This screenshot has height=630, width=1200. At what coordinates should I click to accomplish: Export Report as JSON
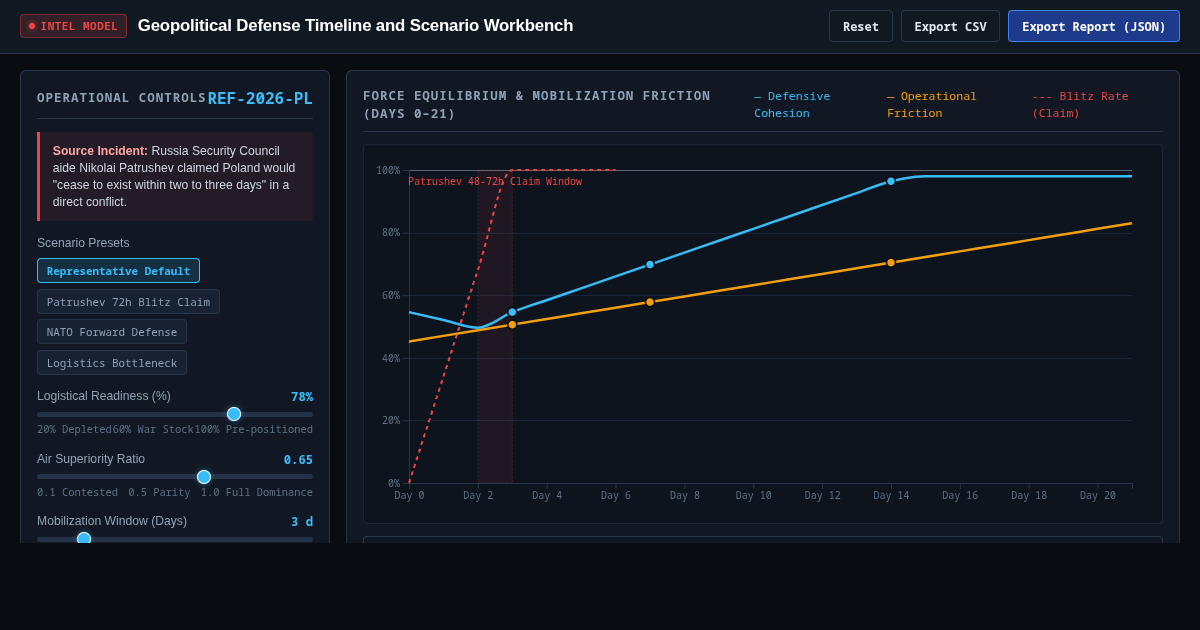pos(1094,26)
